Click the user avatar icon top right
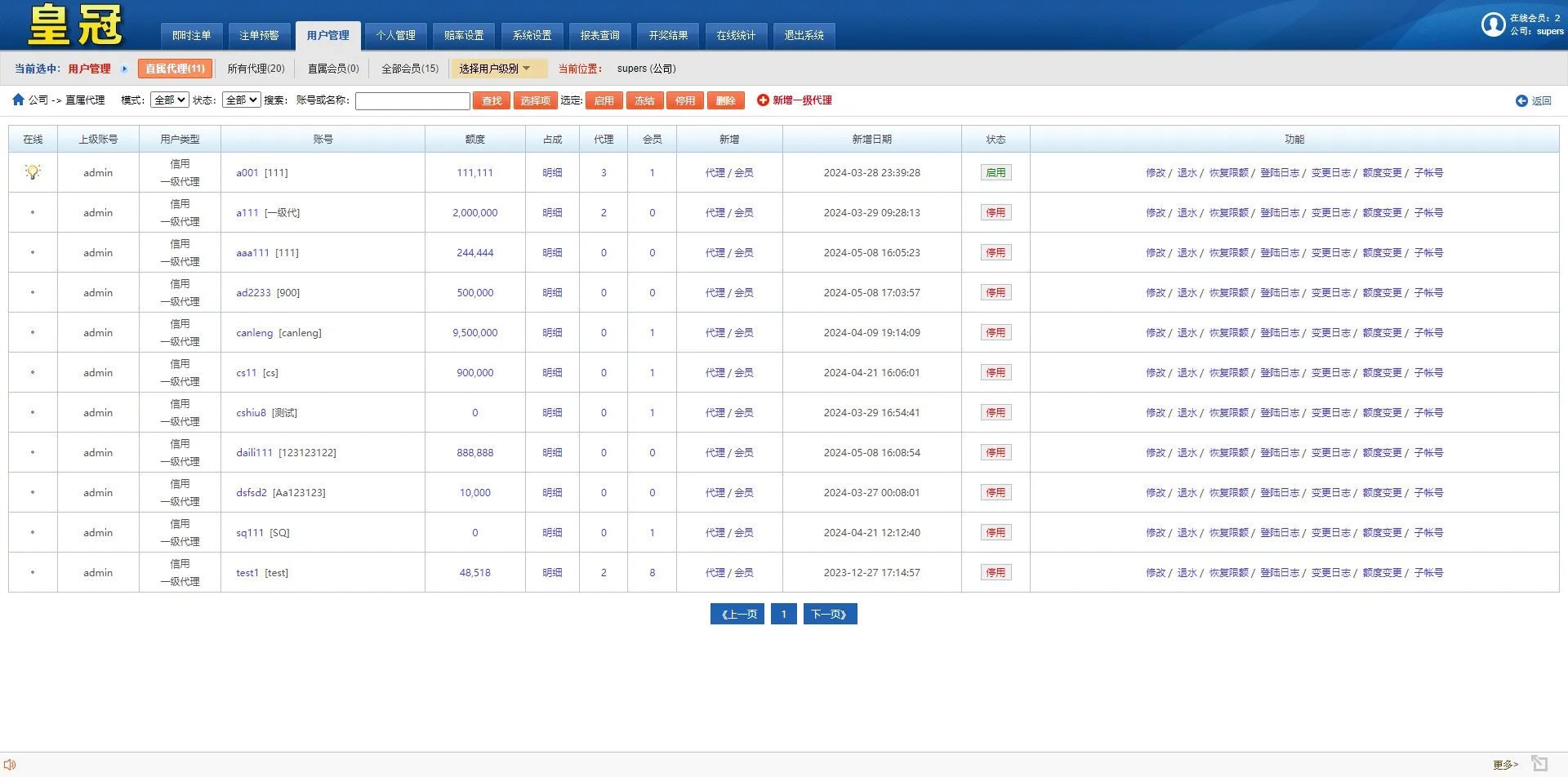Viewport: 1568px width, 777px height. tap(1494, 25)
